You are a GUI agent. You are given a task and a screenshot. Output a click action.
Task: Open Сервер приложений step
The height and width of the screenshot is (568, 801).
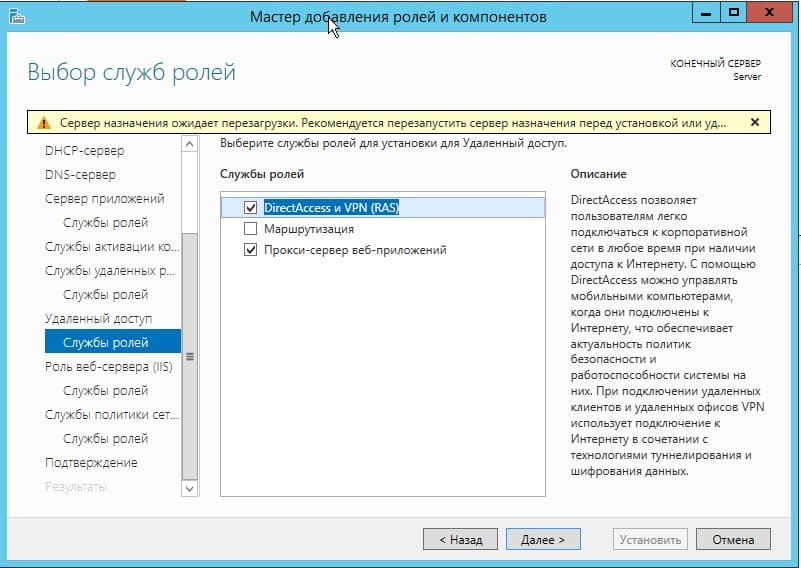[105, 198]
